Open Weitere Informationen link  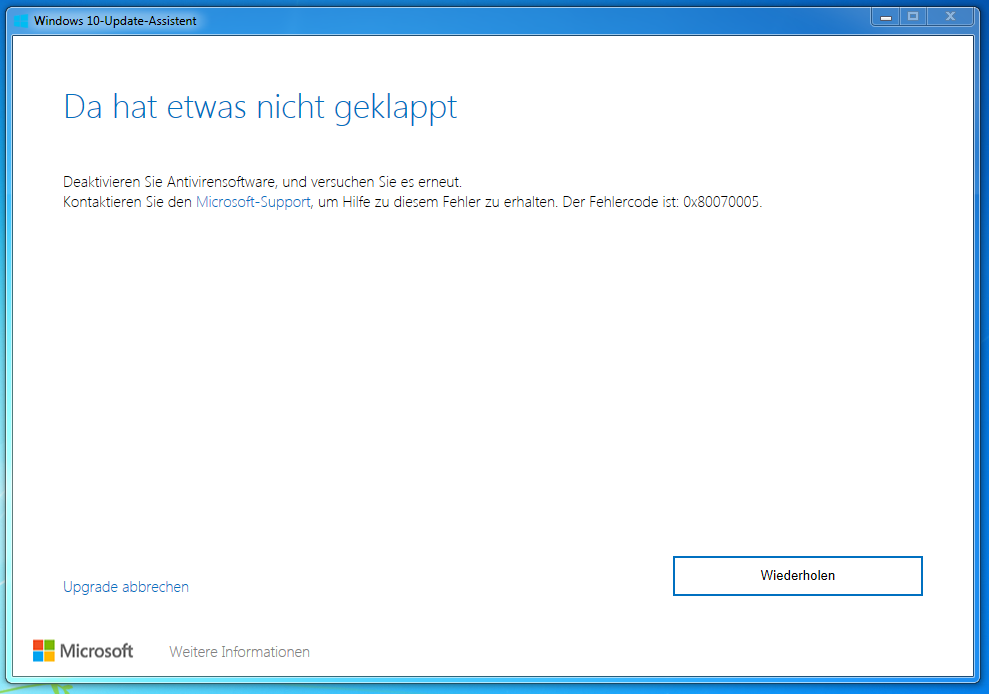pos(239,652)
